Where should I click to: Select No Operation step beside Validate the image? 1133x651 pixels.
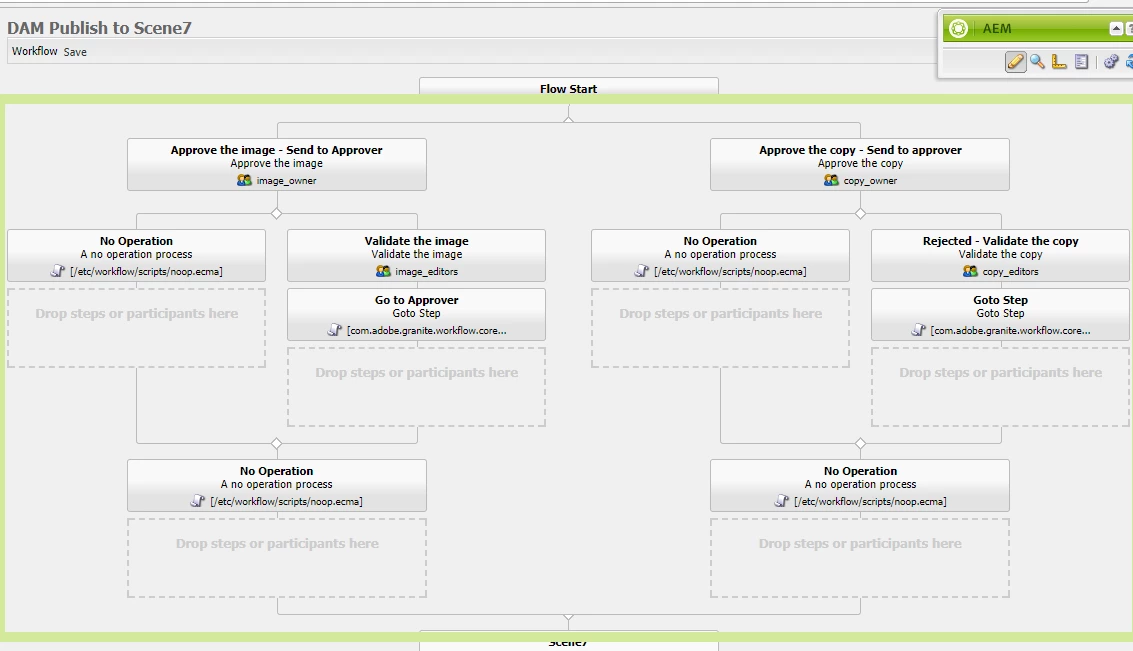coord(137,256)
